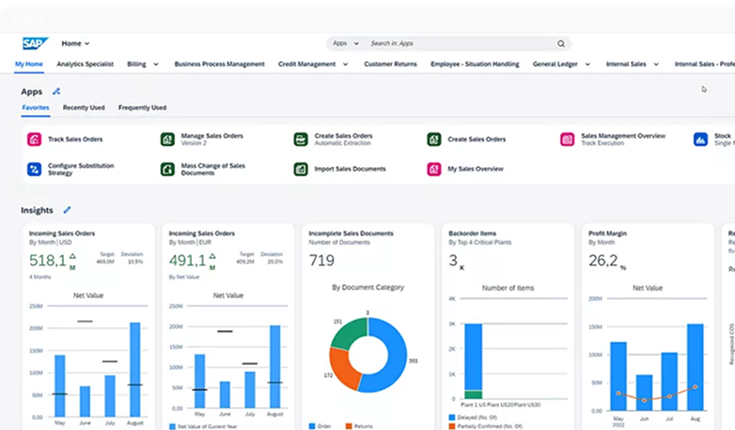Switch to the Frequently Used tab
The image size is (735, 430).
142,107
